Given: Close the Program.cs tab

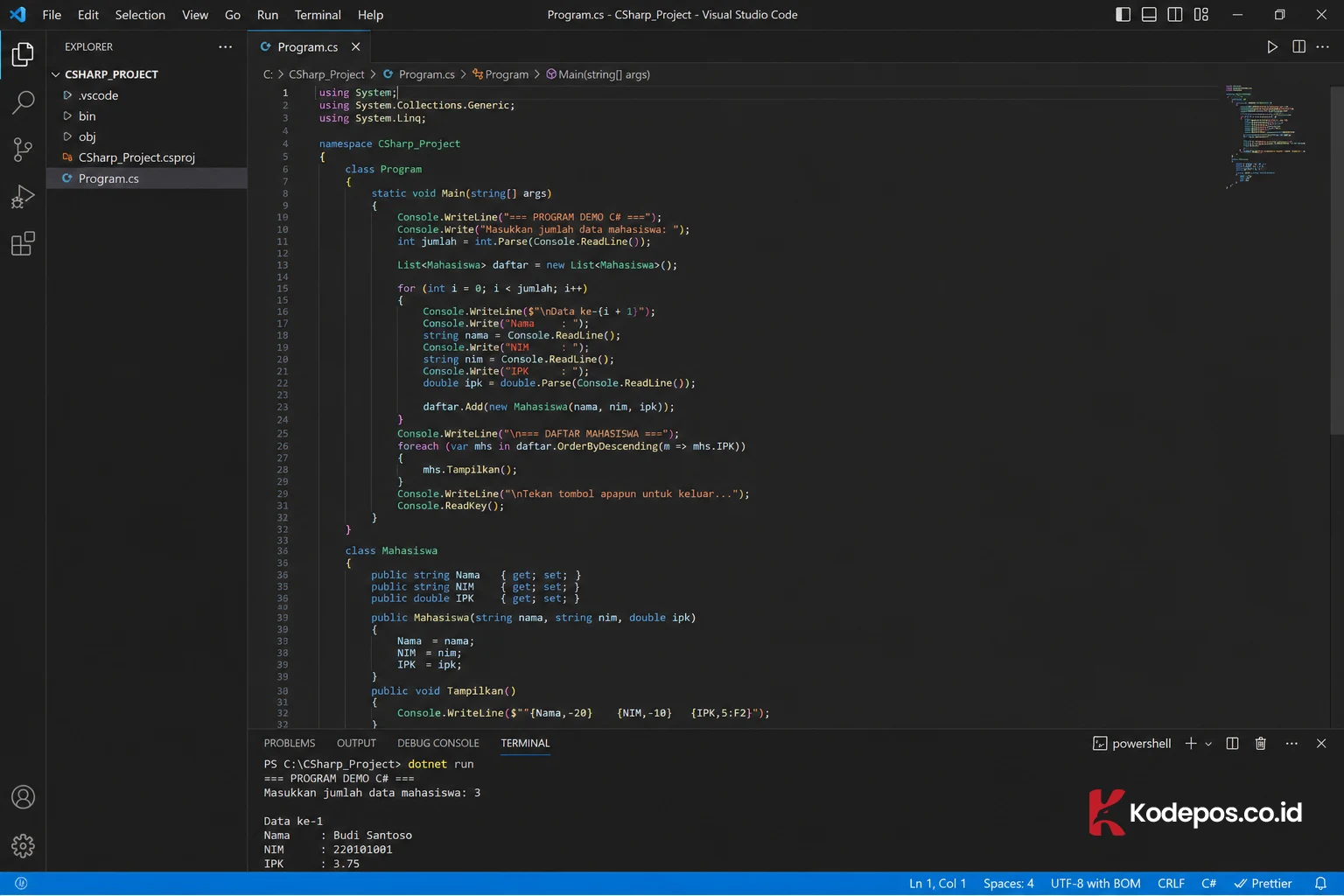Looking at the screenshot, I should coord(356,47).
